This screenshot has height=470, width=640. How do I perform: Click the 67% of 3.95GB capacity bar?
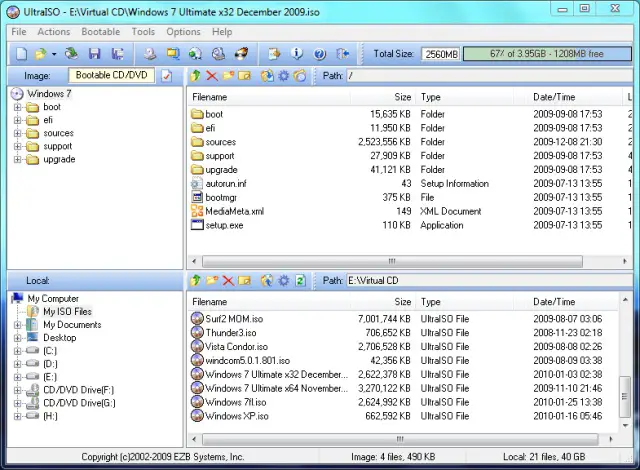(x=547, y=54)
